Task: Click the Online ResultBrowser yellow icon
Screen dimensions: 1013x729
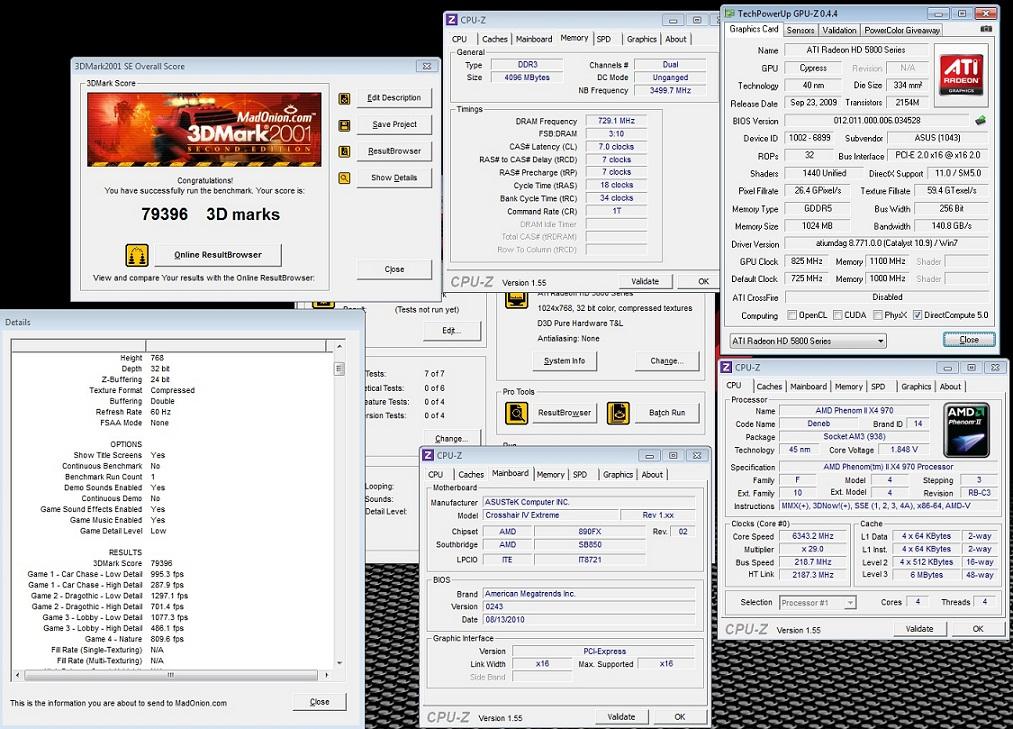Action: coord(137,255)
